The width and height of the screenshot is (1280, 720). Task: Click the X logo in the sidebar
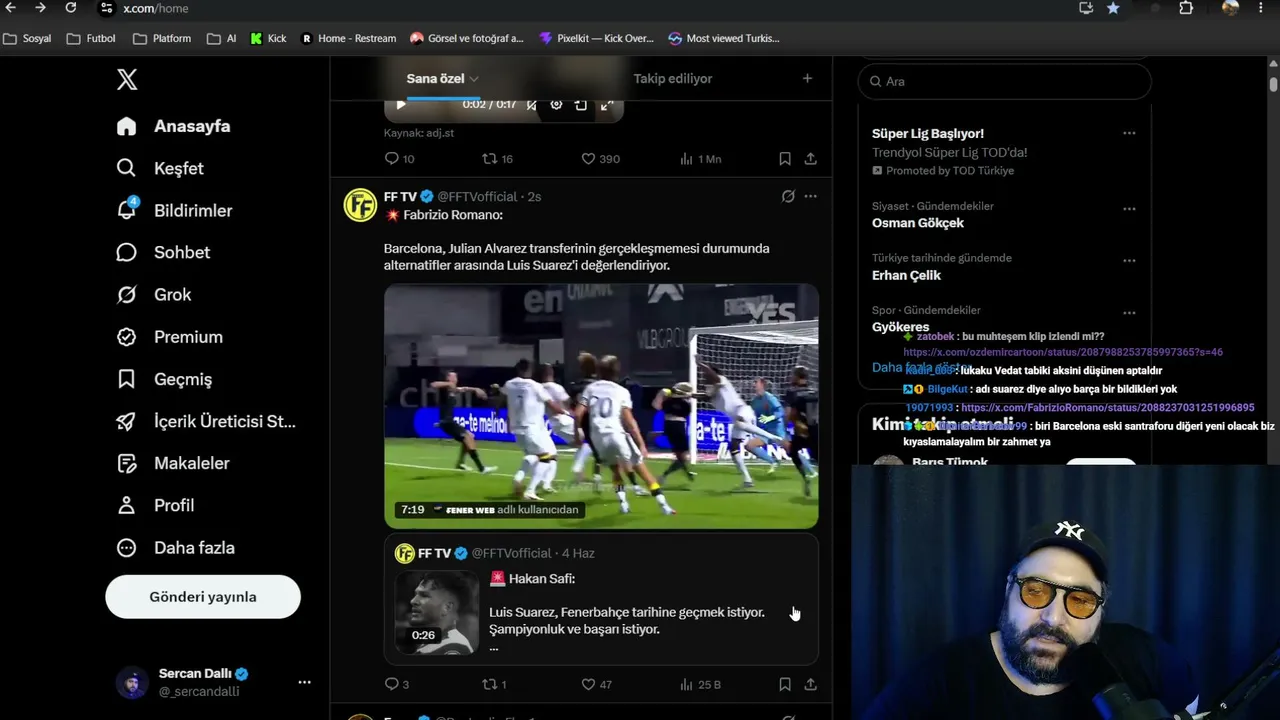(127, 80)
